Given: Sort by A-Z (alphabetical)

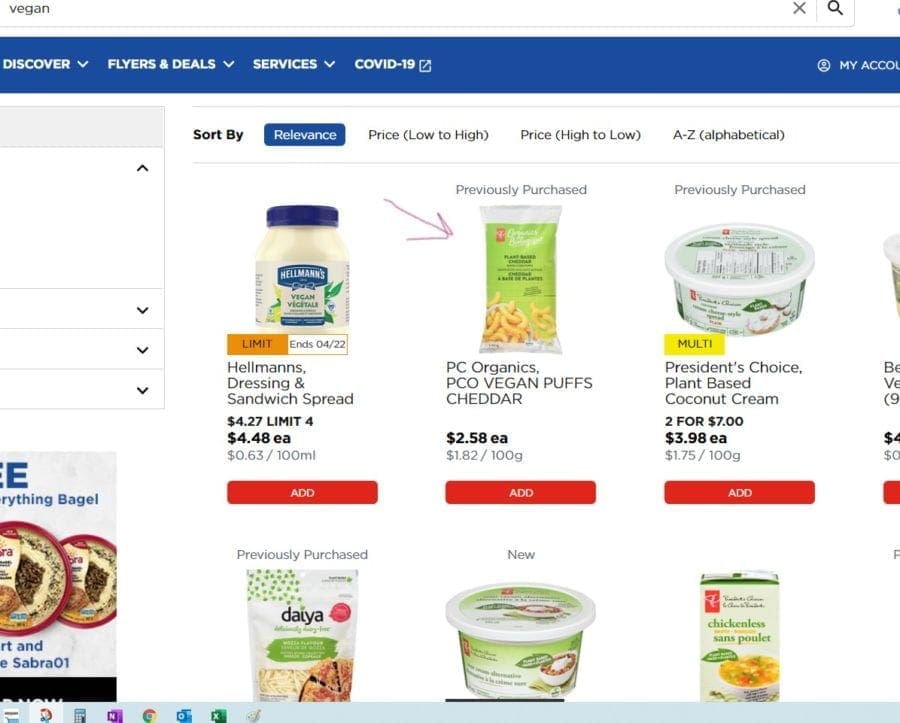Looking at the screenshot, I should (x=728, y=135).
